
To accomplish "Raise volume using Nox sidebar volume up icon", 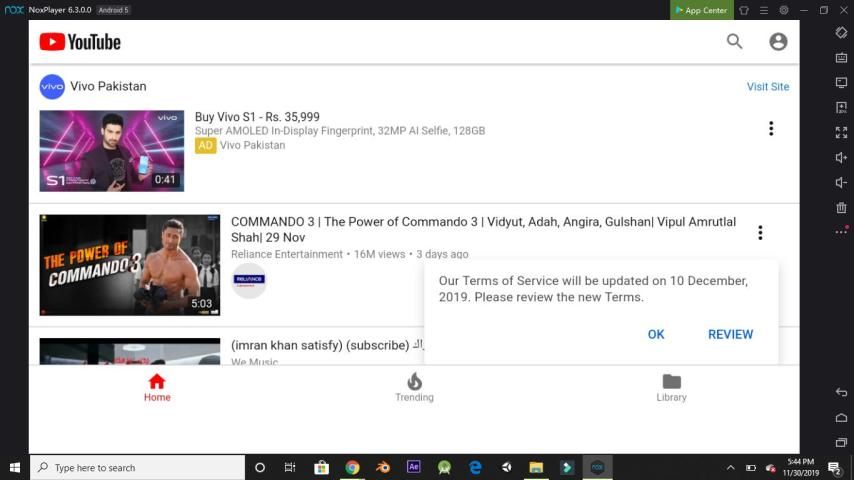I will [841, 158].
